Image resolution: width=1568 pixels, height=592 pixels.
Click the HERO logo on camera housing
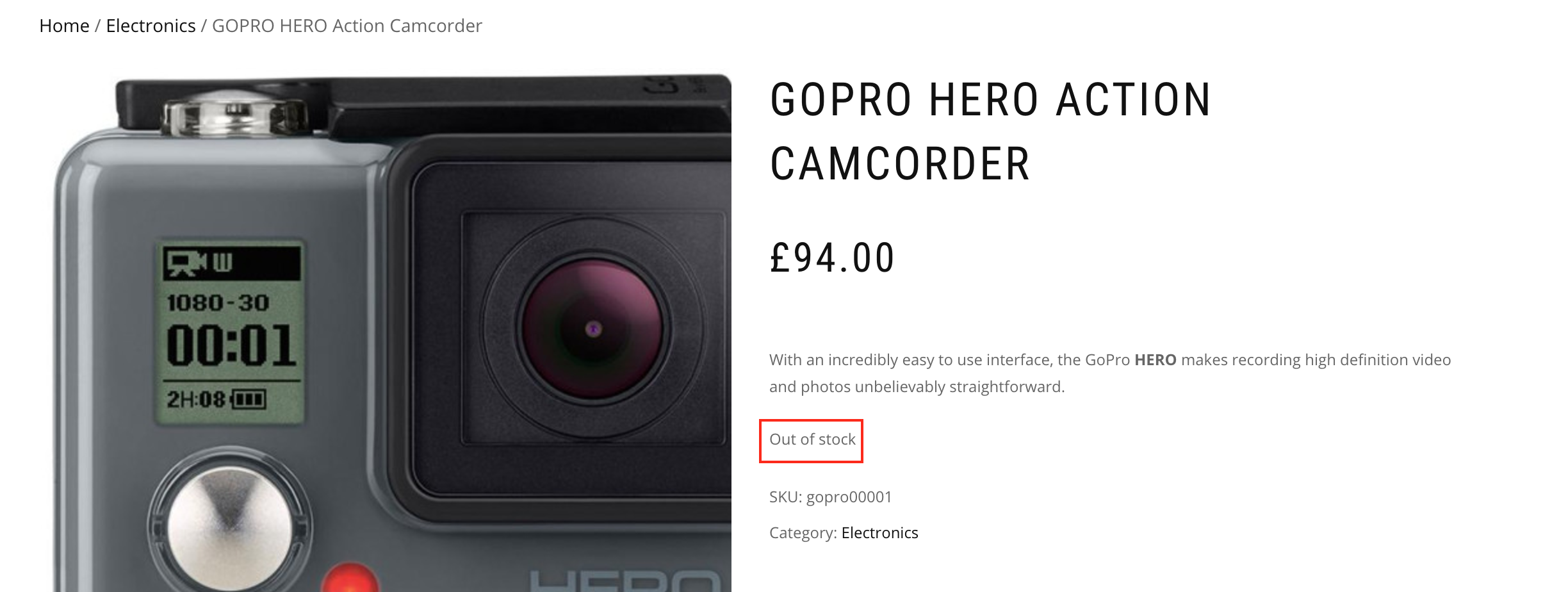click(625, 581)
